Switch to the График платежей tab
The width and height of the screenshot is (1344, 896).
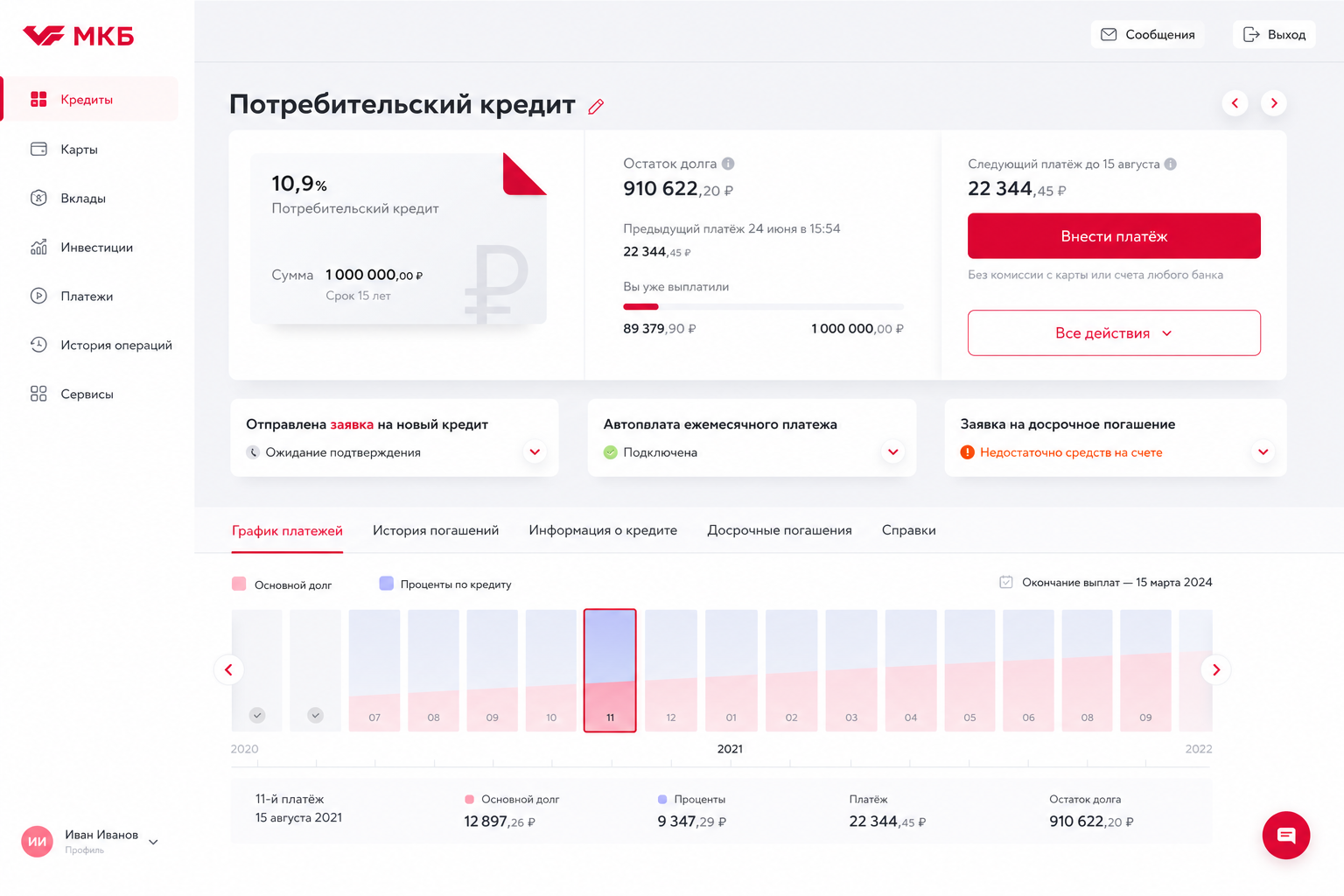pyautogui.click(x=287, y=531)
